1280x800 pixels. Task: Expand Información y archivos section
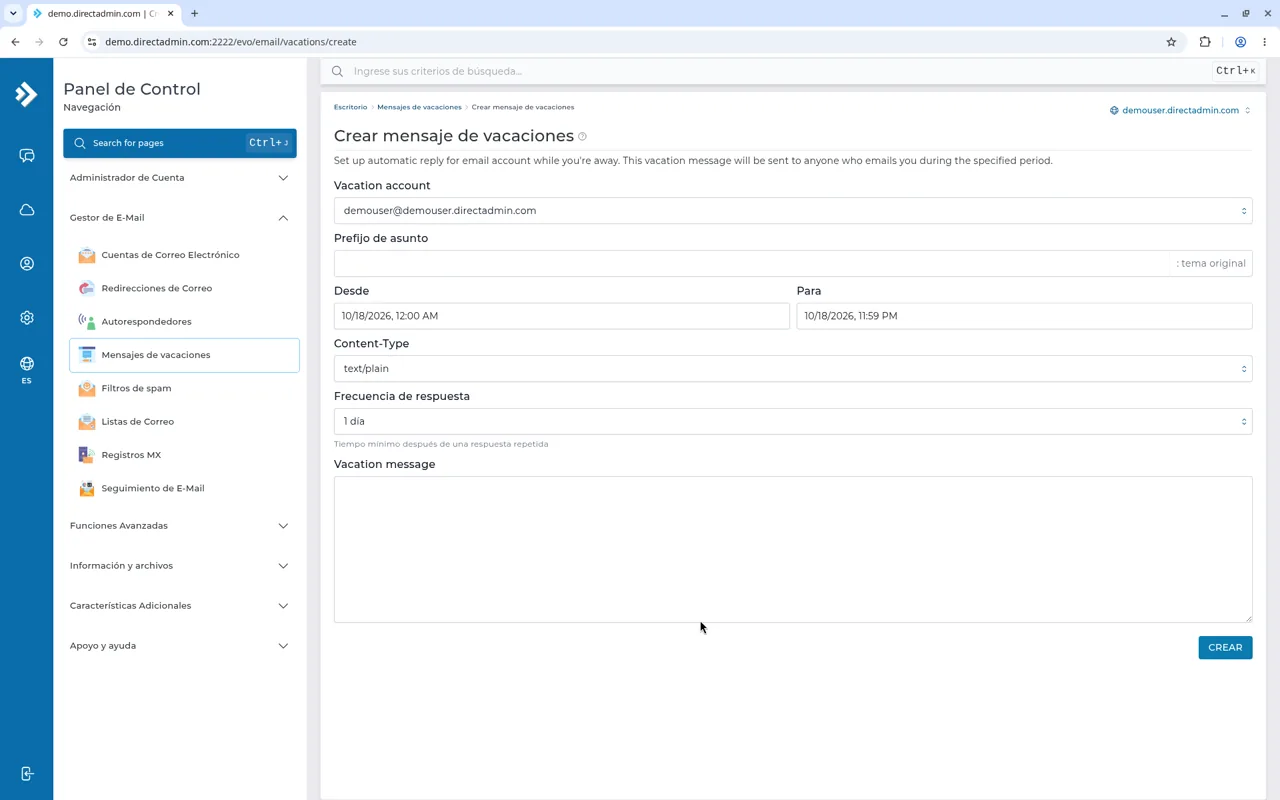tap(180, 566)
